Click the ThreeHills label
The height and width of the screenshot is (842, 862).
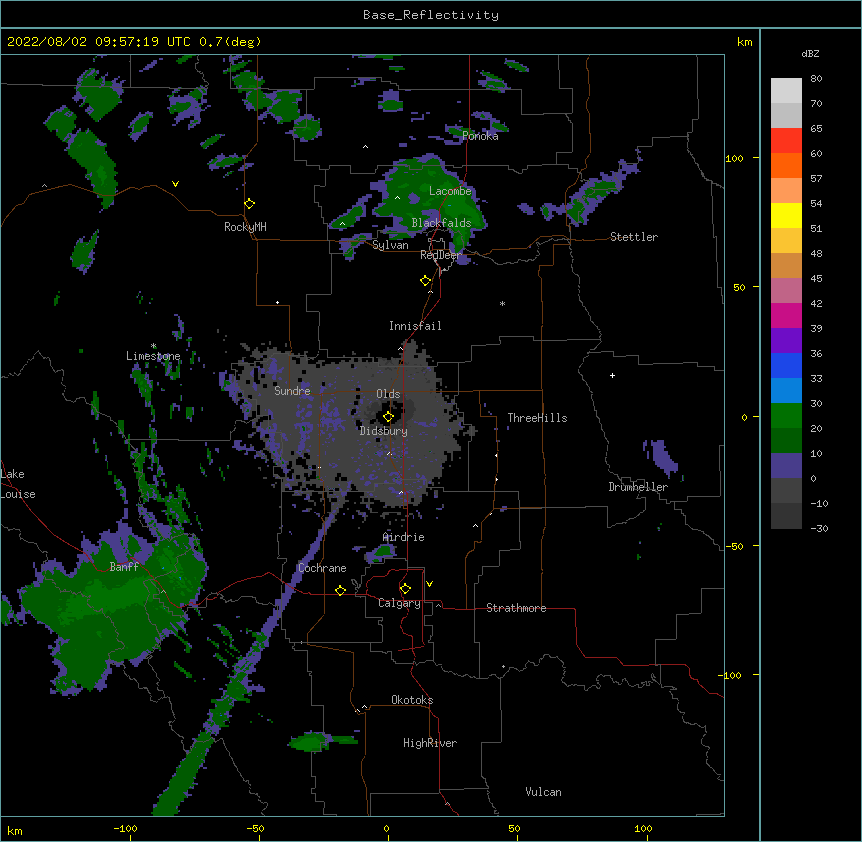pos(537,418)
